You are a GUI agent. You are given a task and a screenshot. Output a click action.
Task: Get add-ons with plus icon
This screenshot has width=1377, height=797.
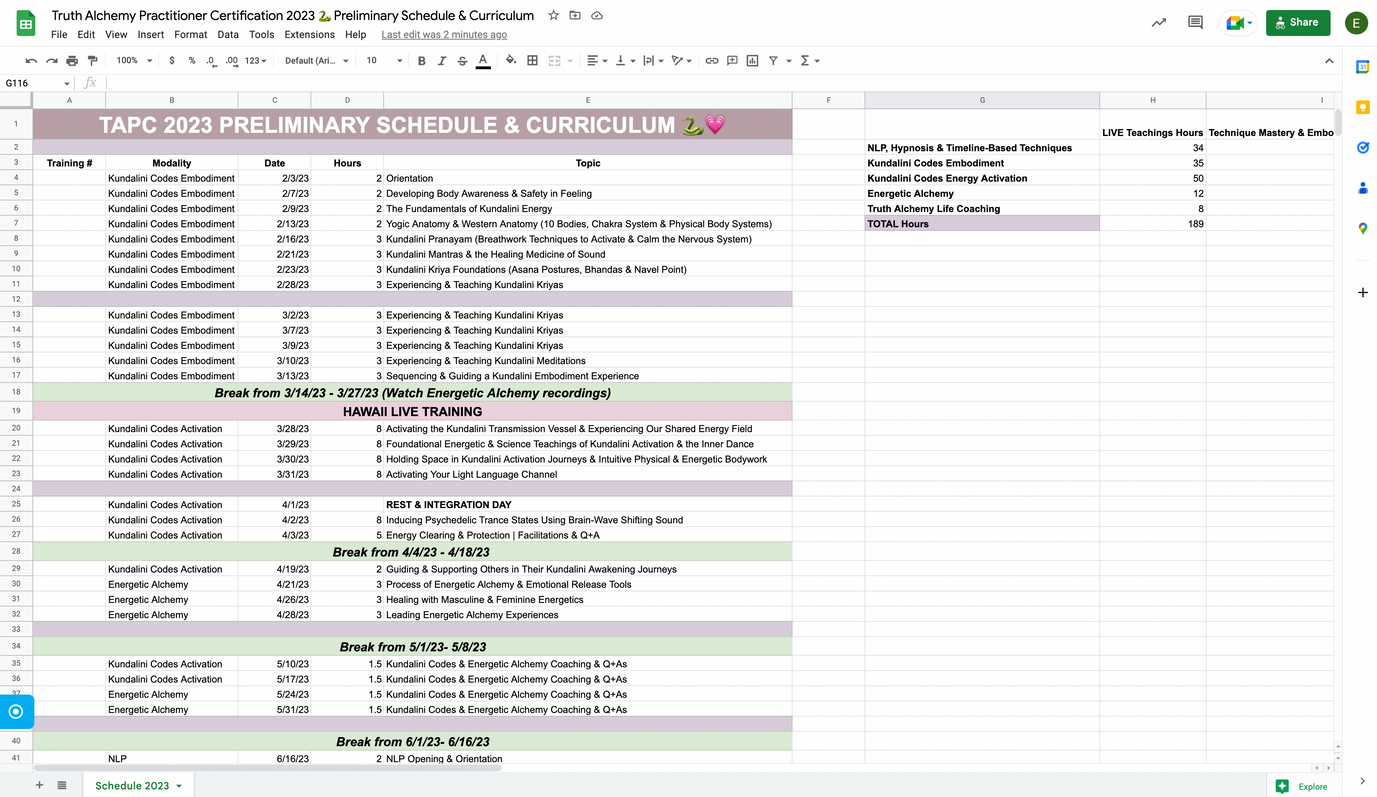(1362, 292)
